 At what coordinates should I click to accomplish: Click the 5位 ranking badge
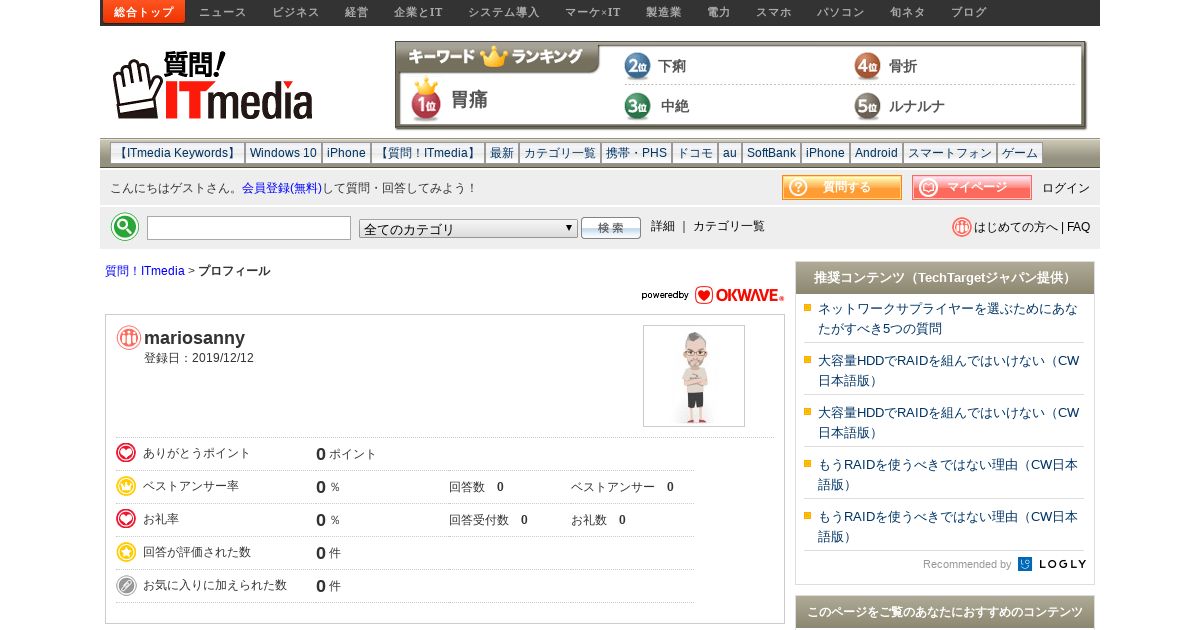(x=867, y=105)
